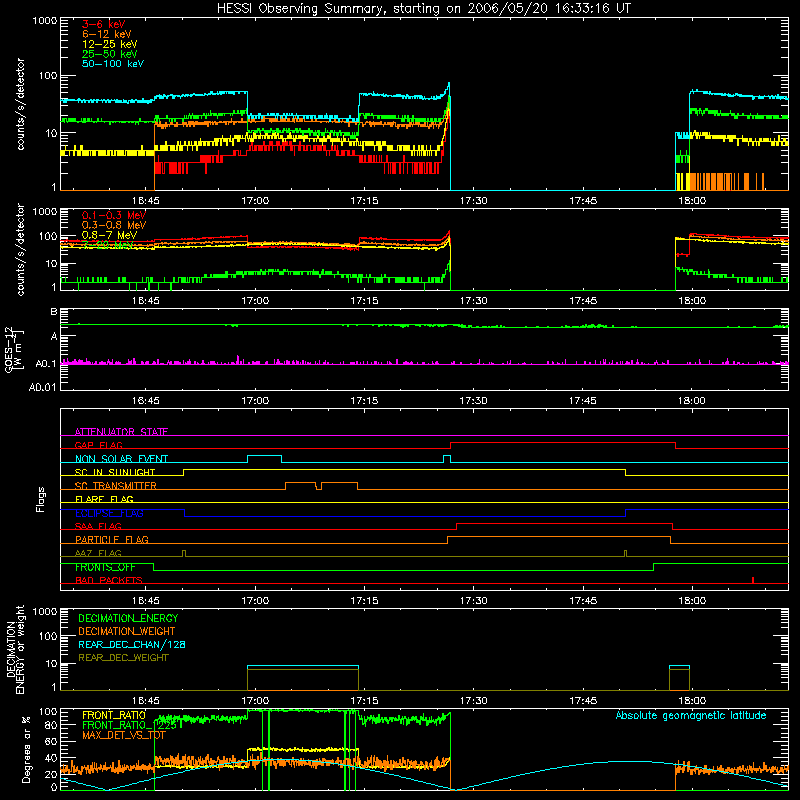800x800 pixels.
Task: Click the 18:00 tick label below top keV panel
Action: 692,201
